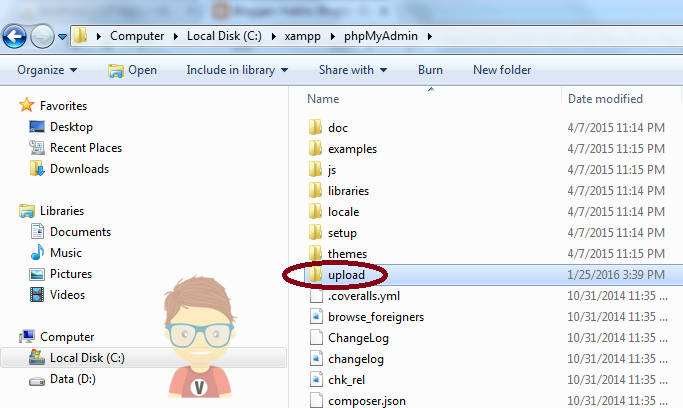Select the composer.json file icon
The image size is (683, 408).
coord(316,400)
